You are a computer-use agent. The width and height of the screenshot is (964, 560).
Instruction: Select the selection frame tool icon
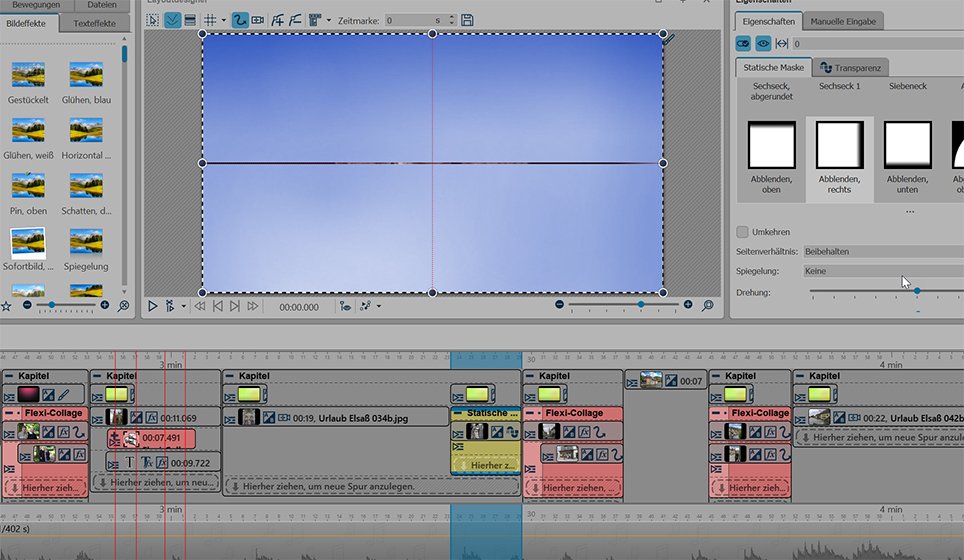coord(153,20)
